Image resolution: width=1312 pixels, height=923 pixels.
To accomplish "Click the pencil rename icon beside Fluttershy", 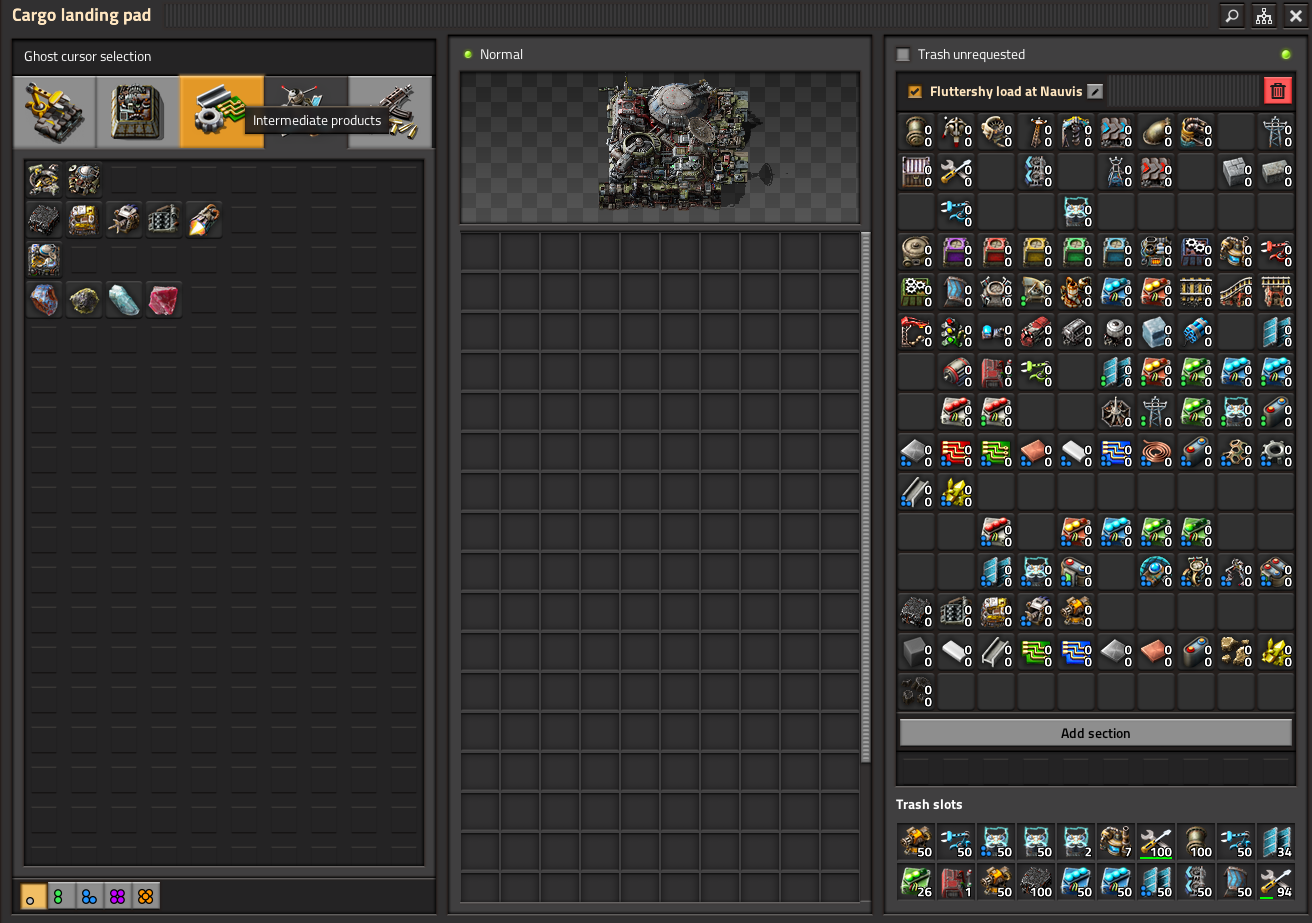I will [1095, 91].
